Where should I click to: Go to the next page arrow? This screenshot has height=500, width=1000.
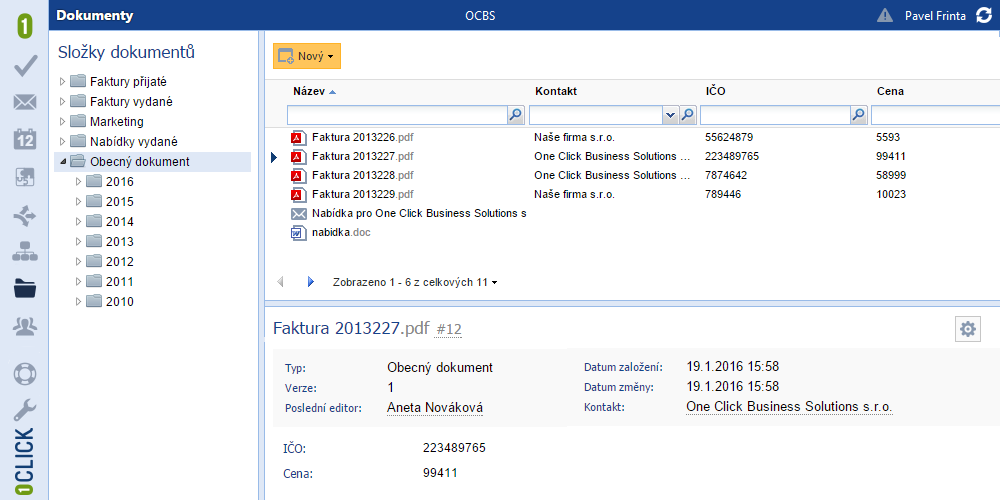(x=311, y=281)
